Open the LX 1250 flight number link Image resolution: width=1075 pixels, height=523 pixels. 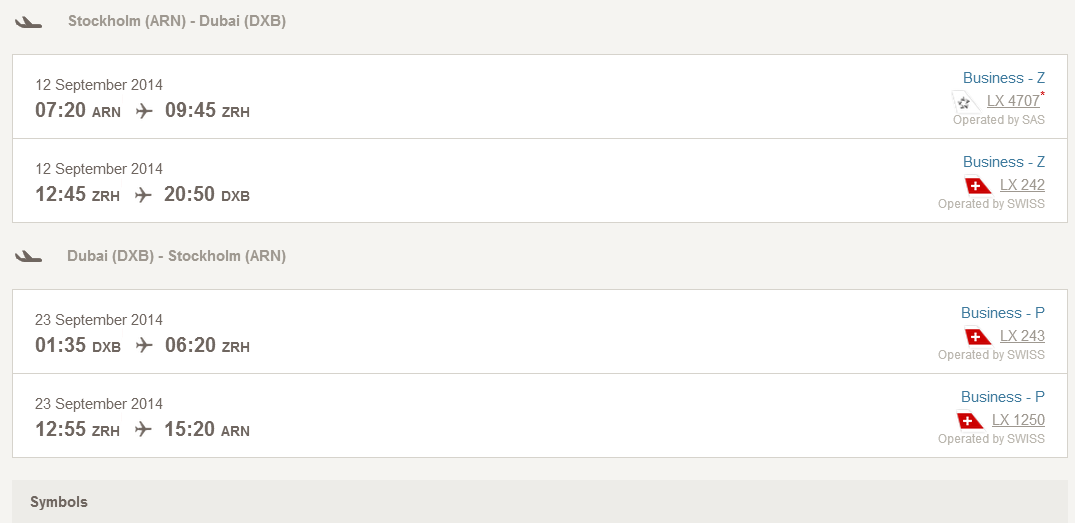[x=1018, y=419]
